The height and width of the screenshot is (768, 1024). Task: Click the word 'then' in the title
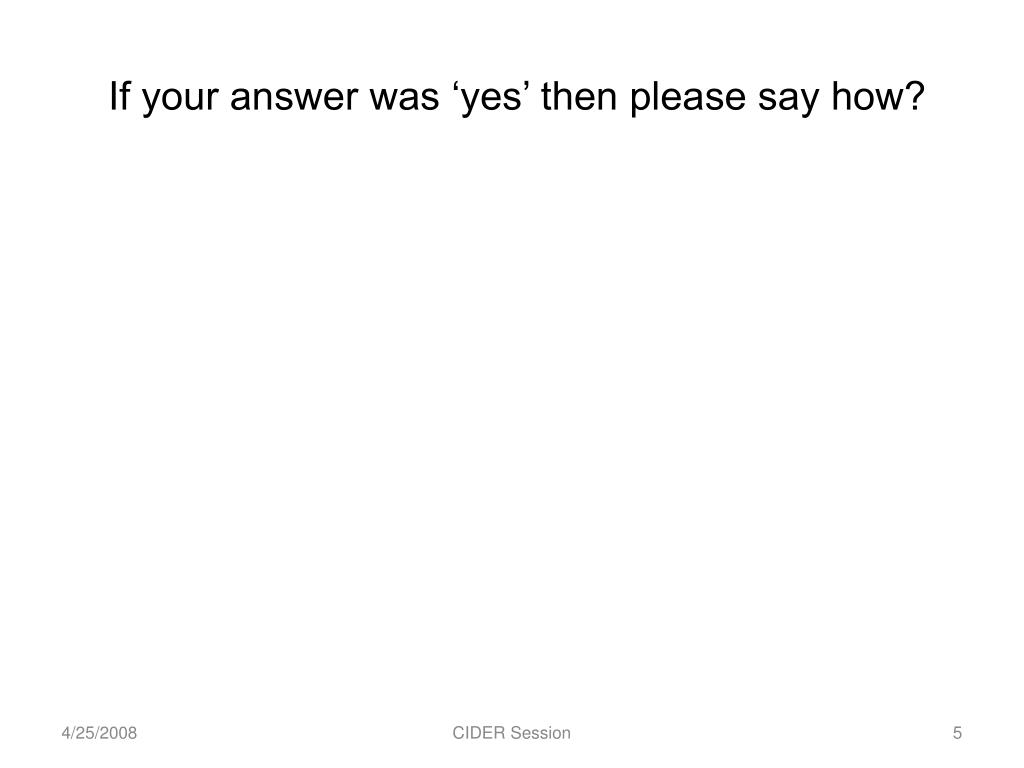[579, 95]
